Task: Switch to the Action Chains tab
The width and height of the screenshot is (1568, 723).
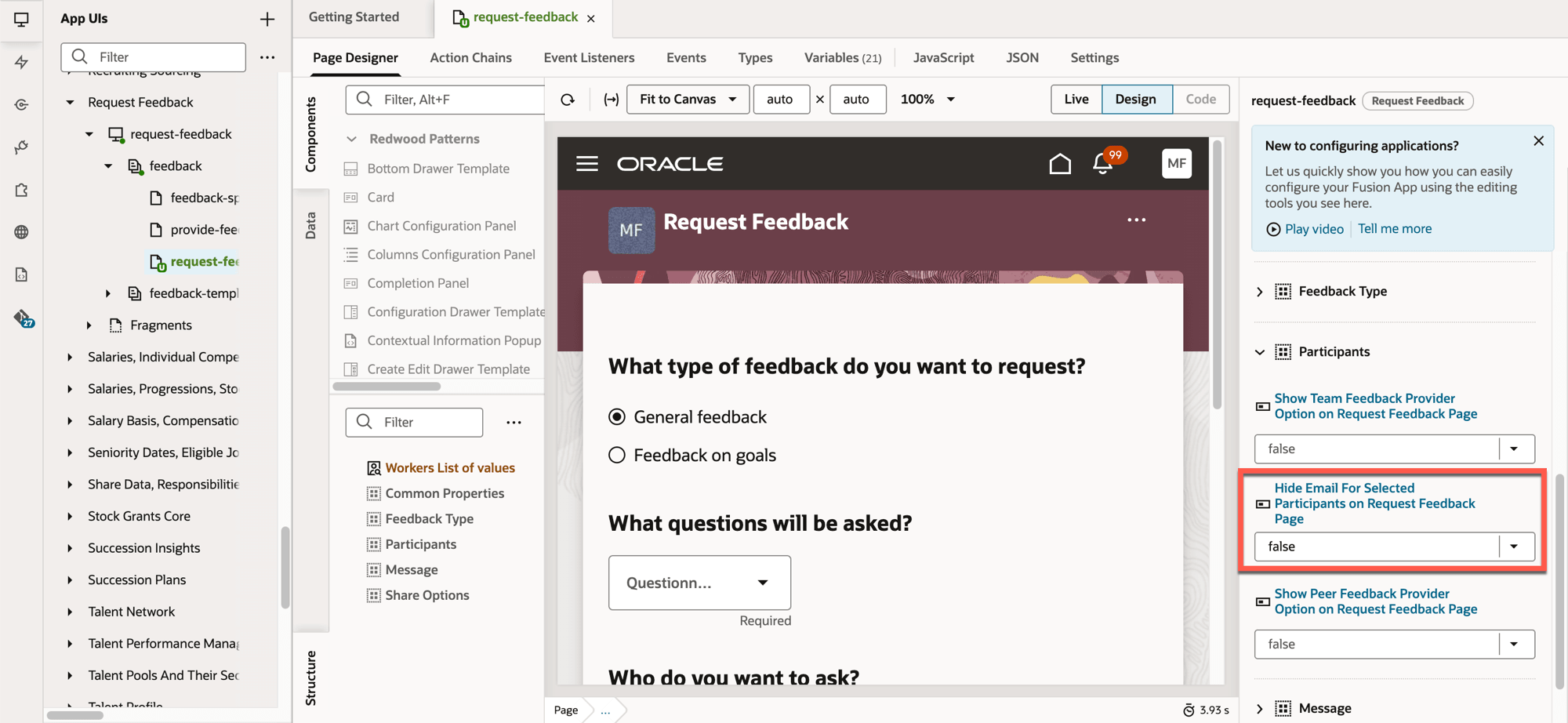Action: (470, 57)
